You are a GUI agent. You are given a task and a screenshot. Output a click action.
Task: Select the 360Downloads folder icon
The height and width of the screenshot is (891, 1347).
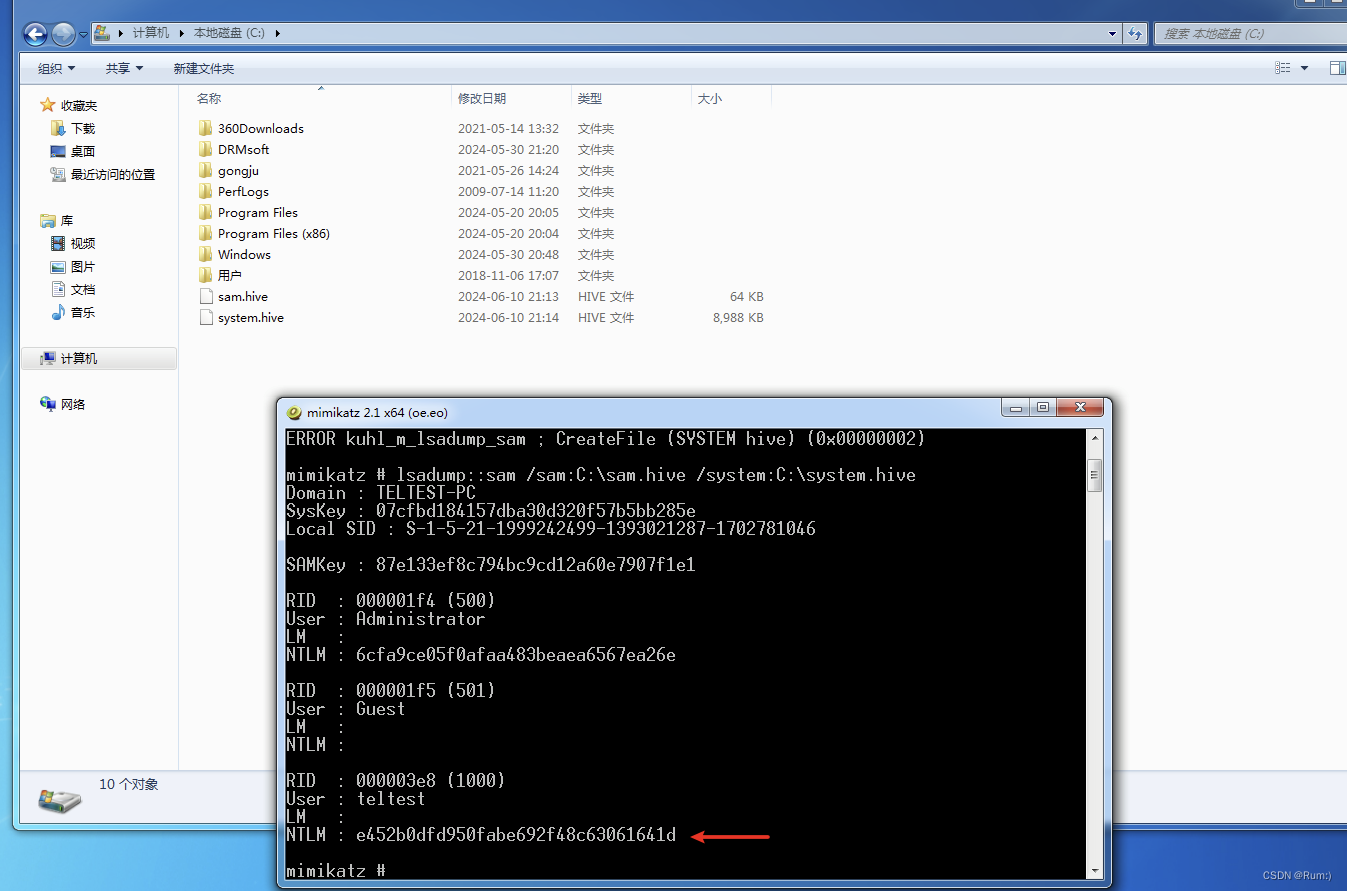[205, 128]
